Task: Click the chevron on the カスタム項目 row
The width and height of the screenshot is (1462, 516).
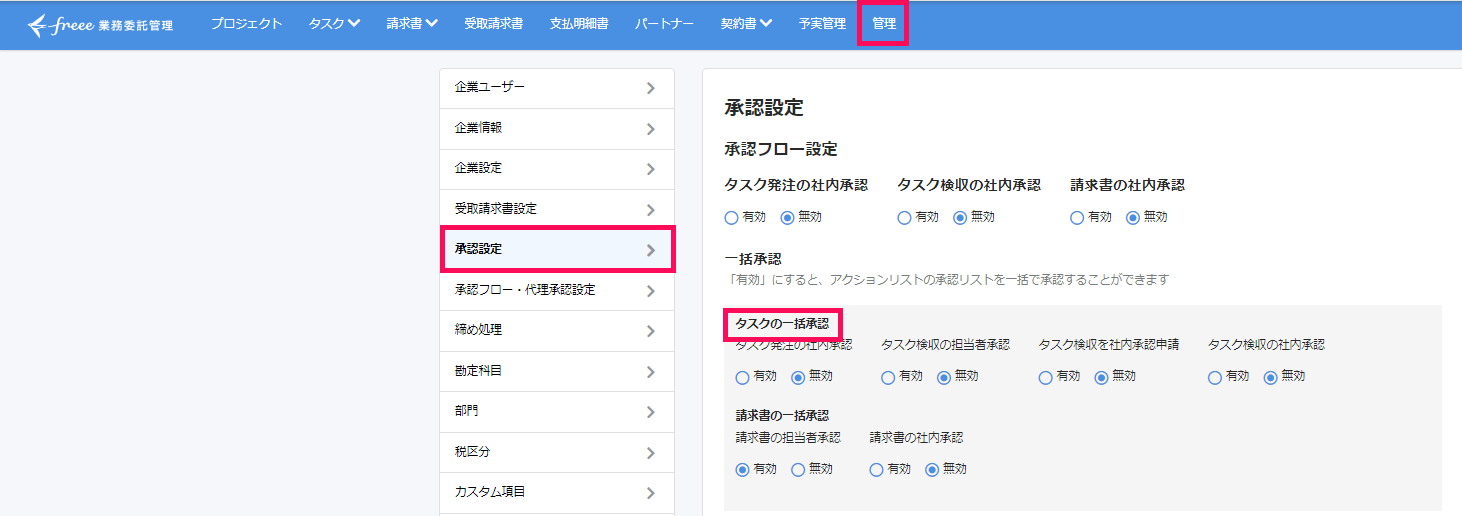Action: pos(651,493)
